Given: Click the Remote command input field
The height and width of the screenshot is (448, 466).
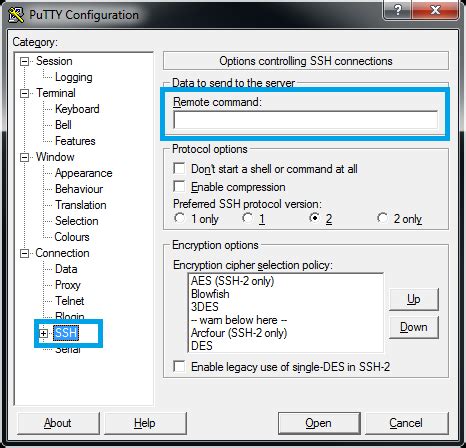Looking at the screenshot, I should [x=305, y=120].
